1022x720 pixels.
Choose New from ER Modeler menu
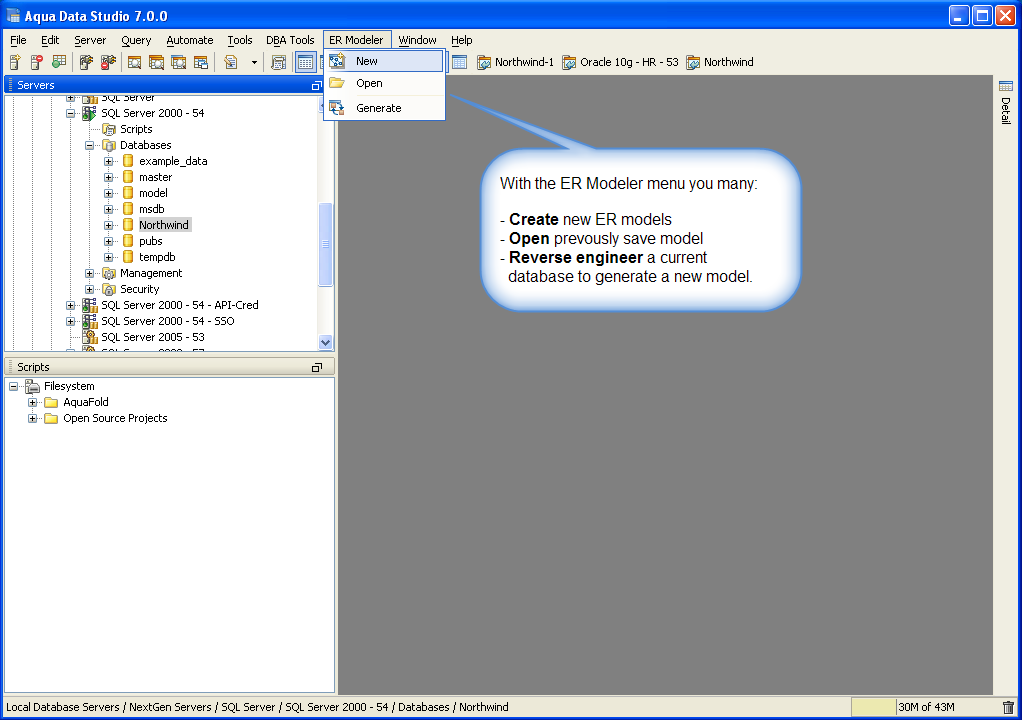(384, 61)
